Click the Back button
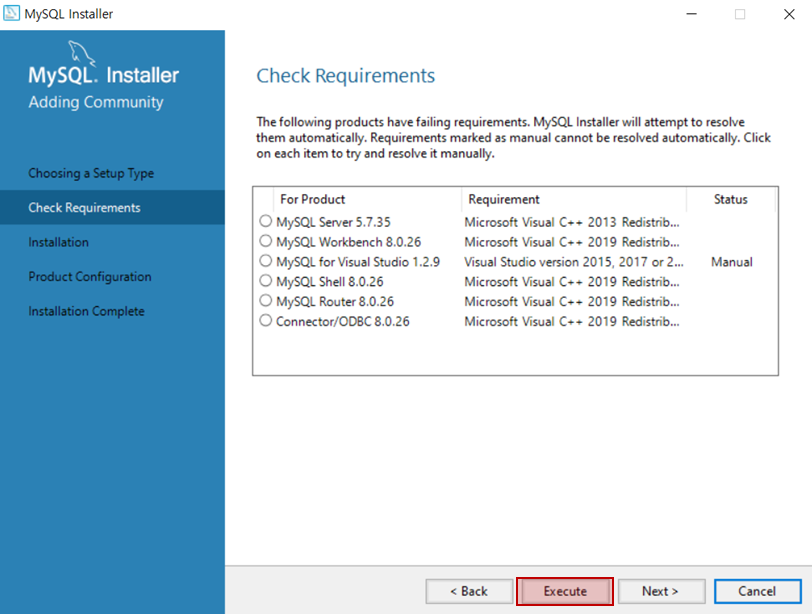The width and height of the screenshot is (812, 614). coord(469,591)
